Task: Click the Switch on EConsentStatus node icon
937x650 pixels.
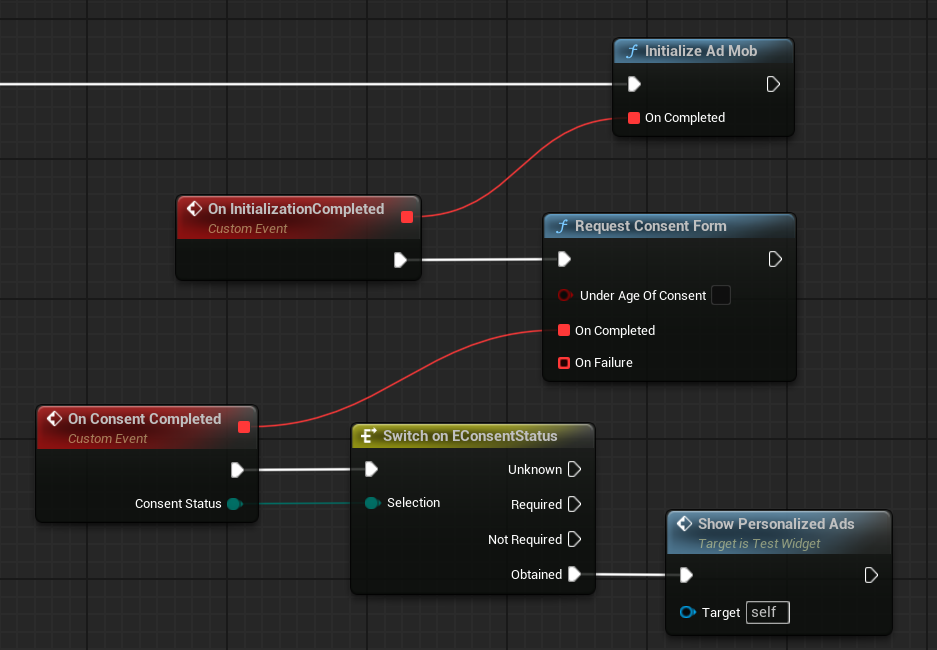Action: coord(368,436)
